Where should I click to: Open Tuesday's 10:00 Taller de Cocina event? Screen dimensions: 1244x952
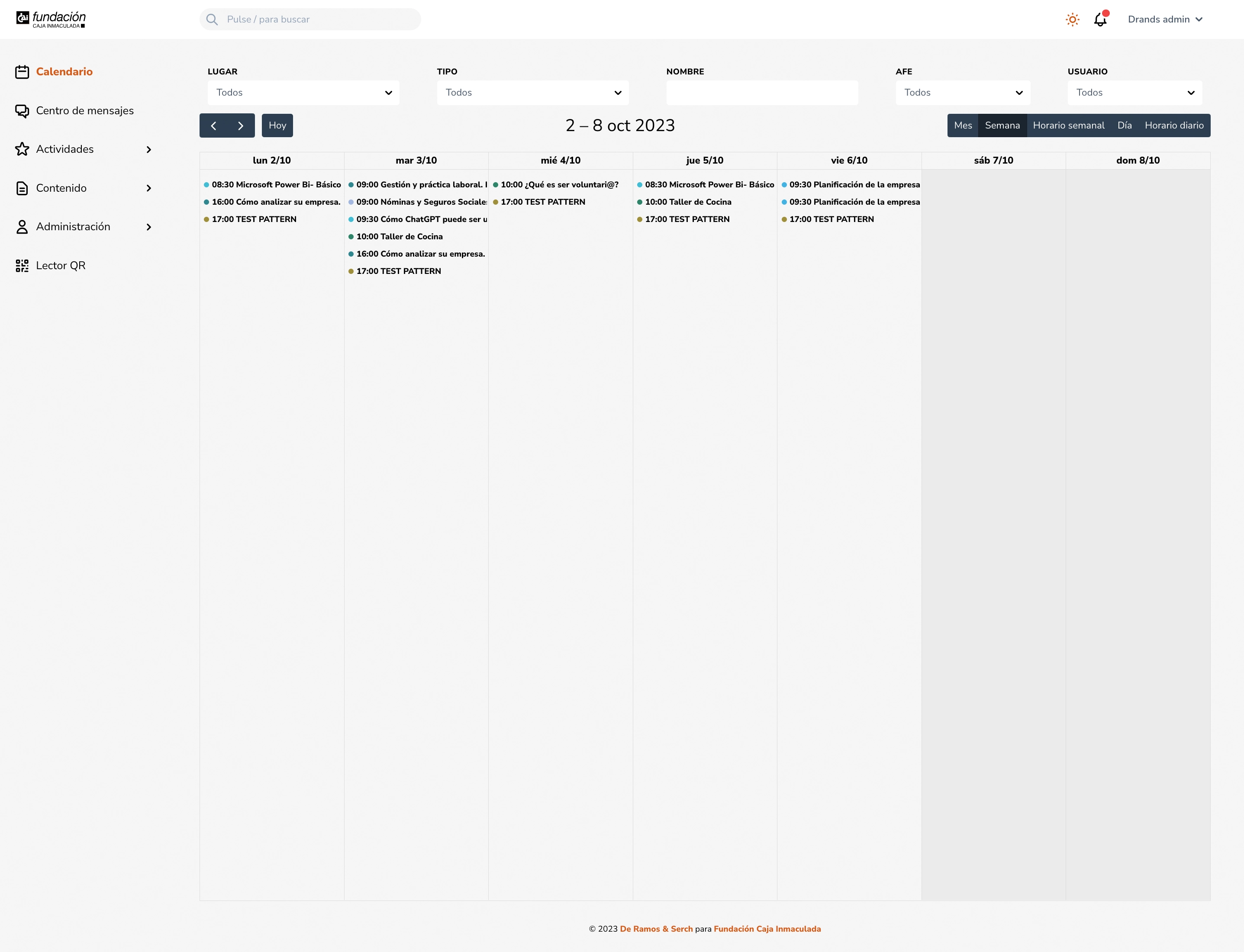(399, 237)
